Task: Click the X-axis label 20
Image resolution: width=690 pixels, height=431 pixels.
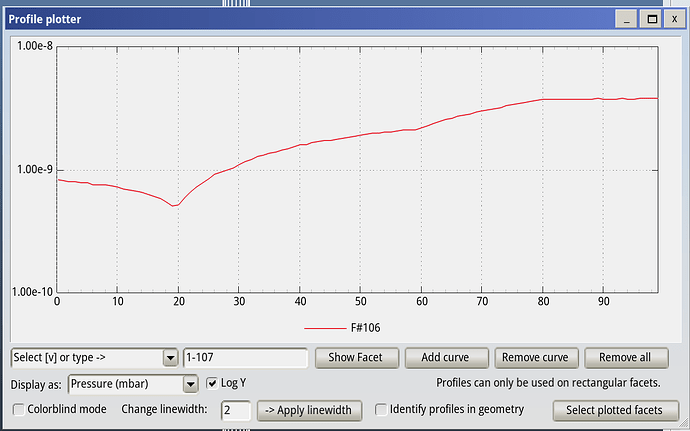Action: [x=178, y=302]
